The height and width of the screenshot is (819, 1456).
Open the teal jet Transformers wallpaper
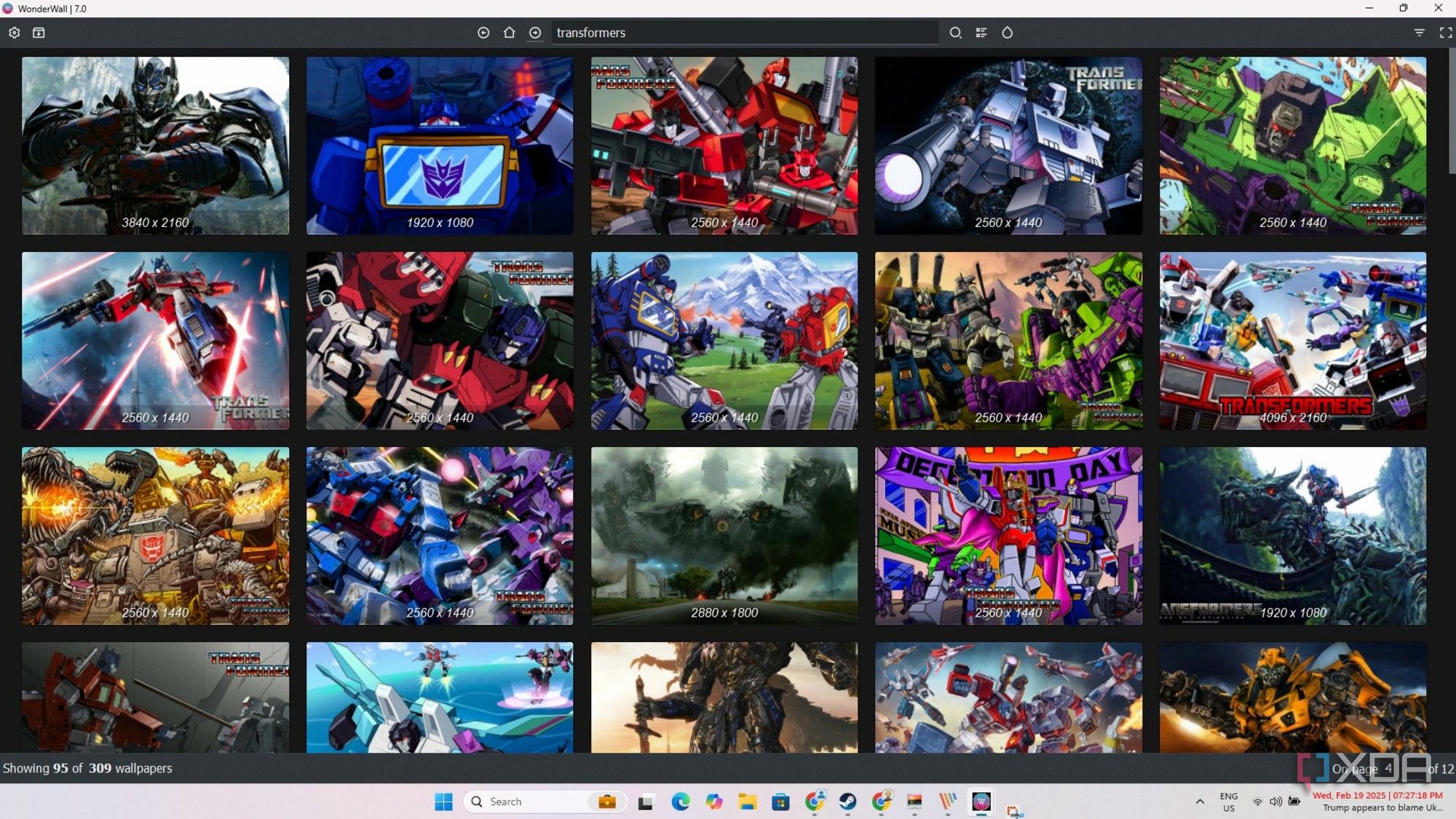[440, 697]
